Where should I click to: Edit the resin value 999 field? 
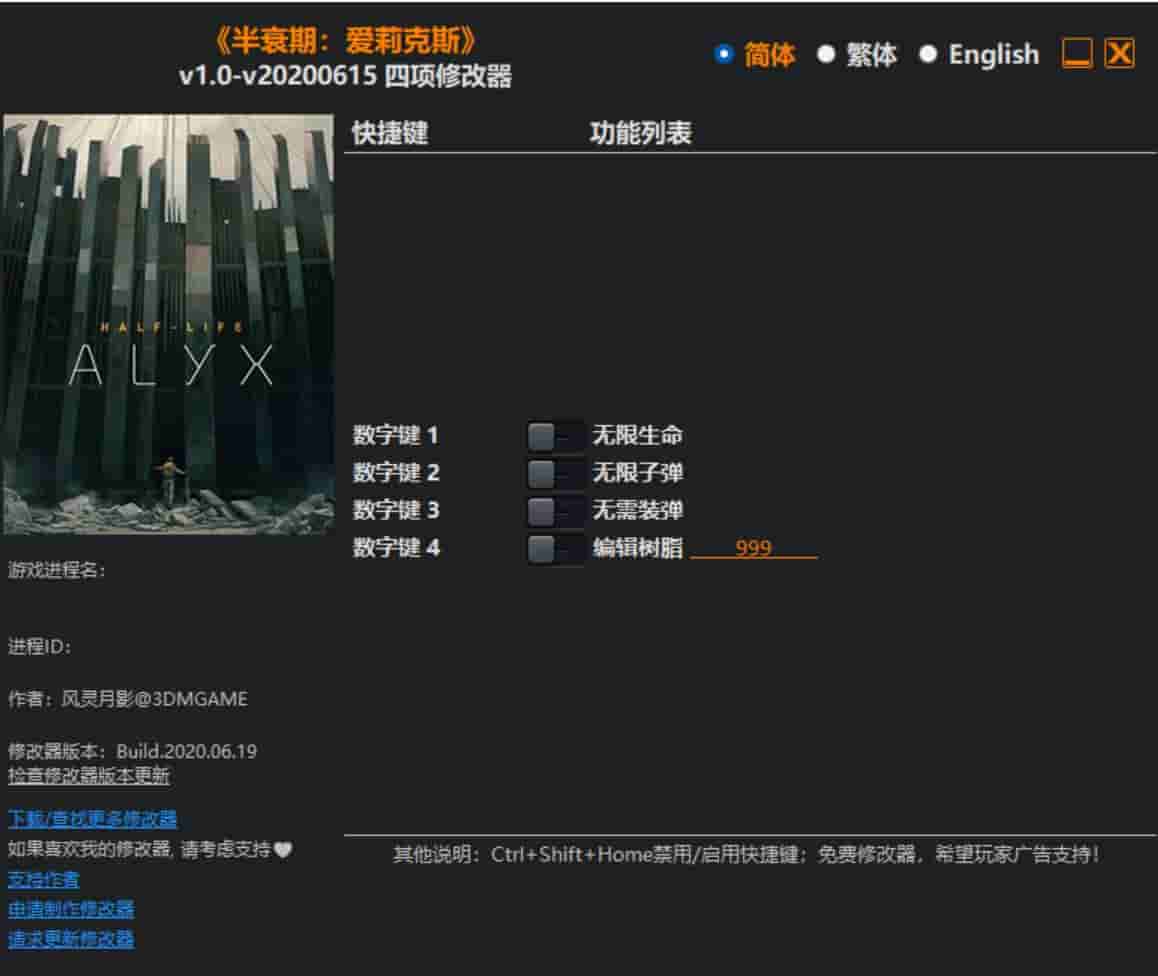coord(755,549)
